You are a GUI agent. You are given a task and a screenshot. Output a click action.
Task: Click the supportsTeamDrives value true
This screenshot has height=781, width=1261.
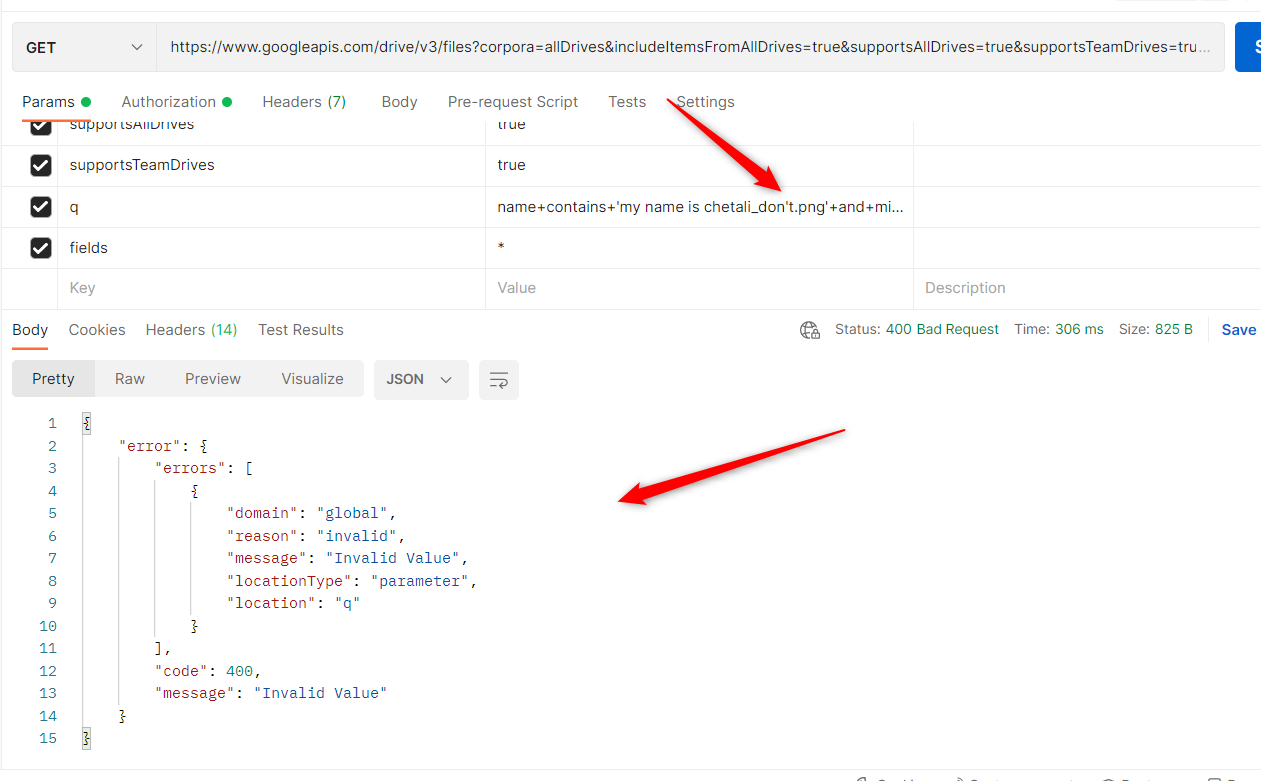(x=511, y=165)
